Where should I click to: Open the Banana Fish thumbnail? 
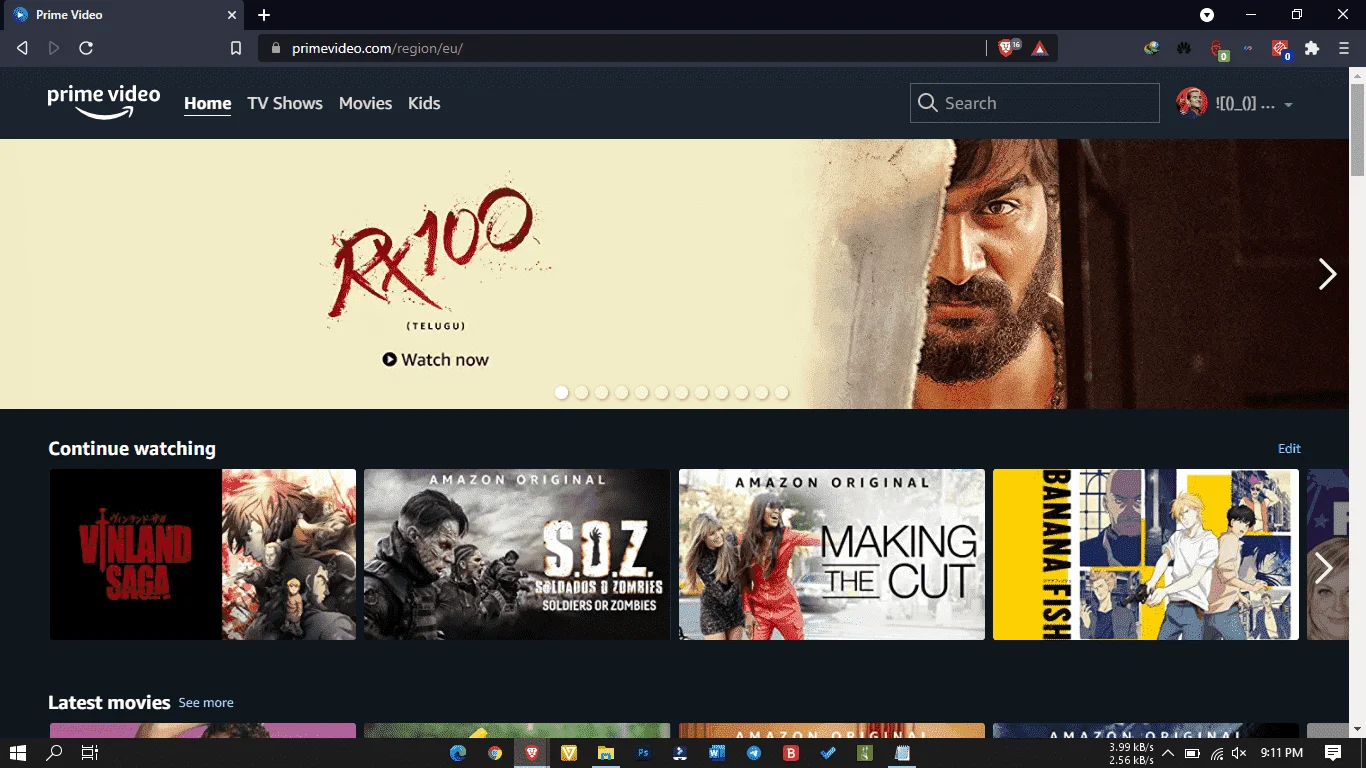1146,554
